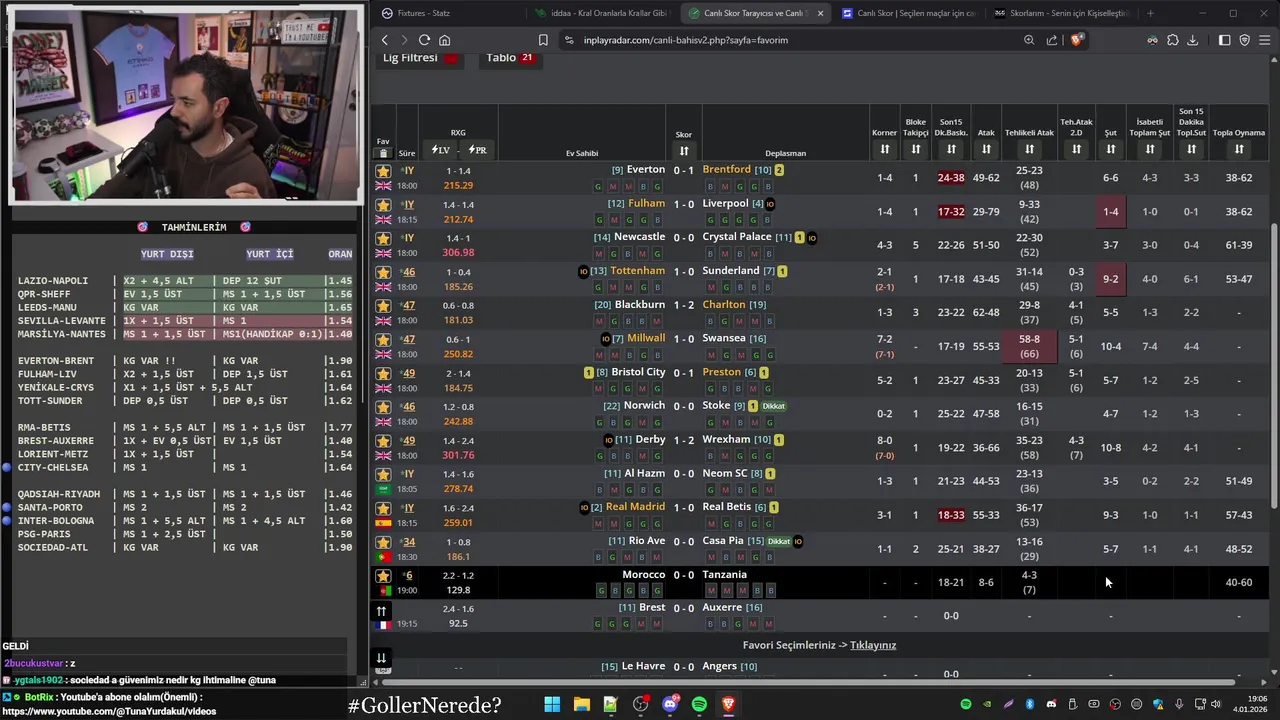The image size is (1280, 720).
Task: Open browser extensions puzzle icon
Action: pos(1172,40)
